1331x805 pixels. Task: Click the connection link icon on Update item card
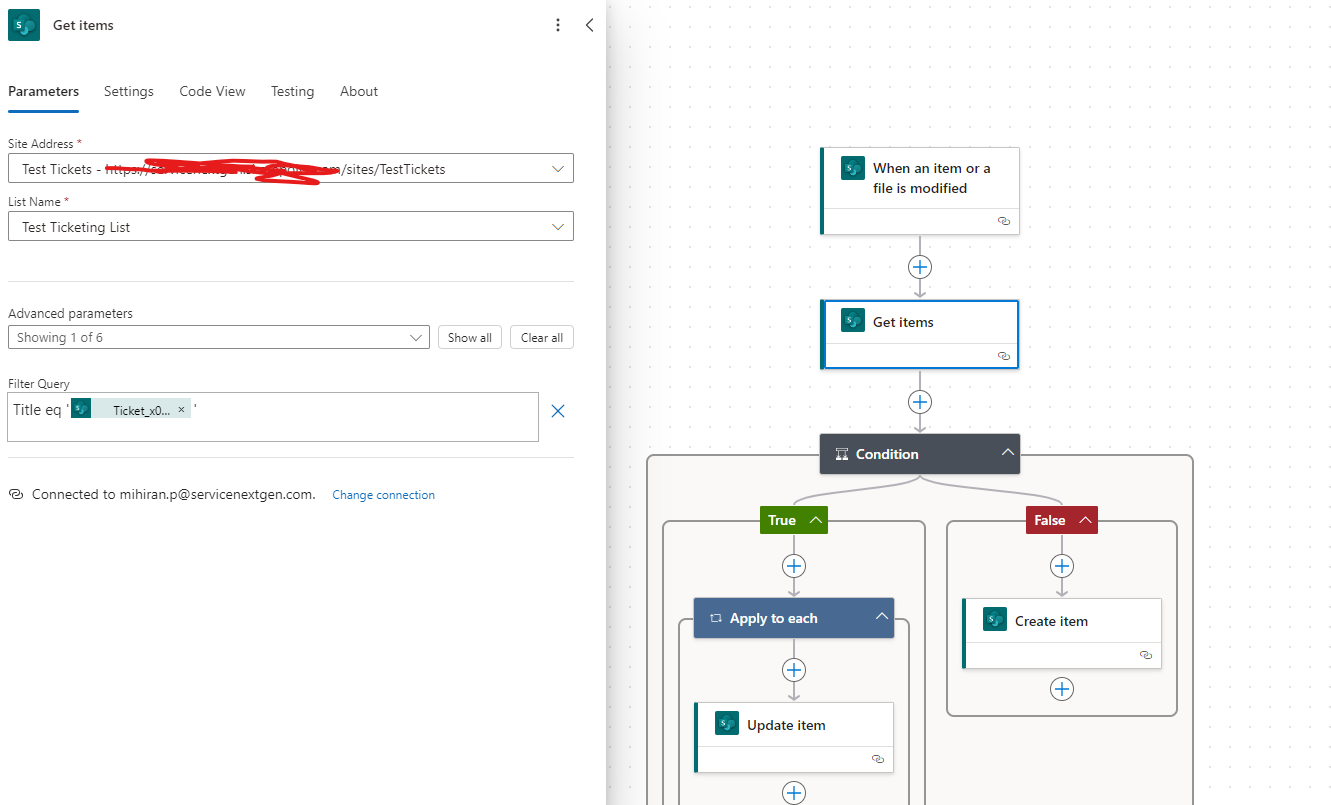(x=878, y=759)
